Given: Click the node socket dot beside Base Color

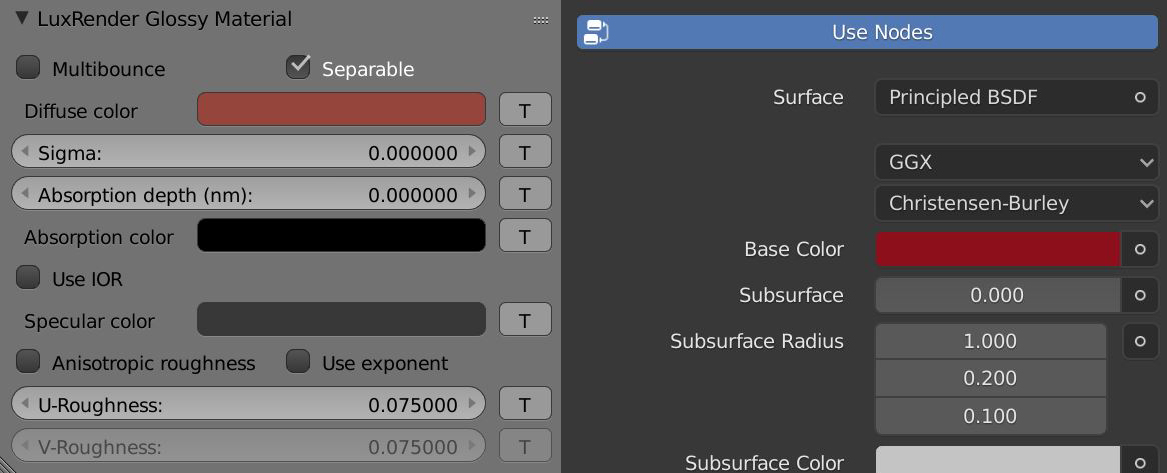Looking at the screenshot, I should 1140,249.
